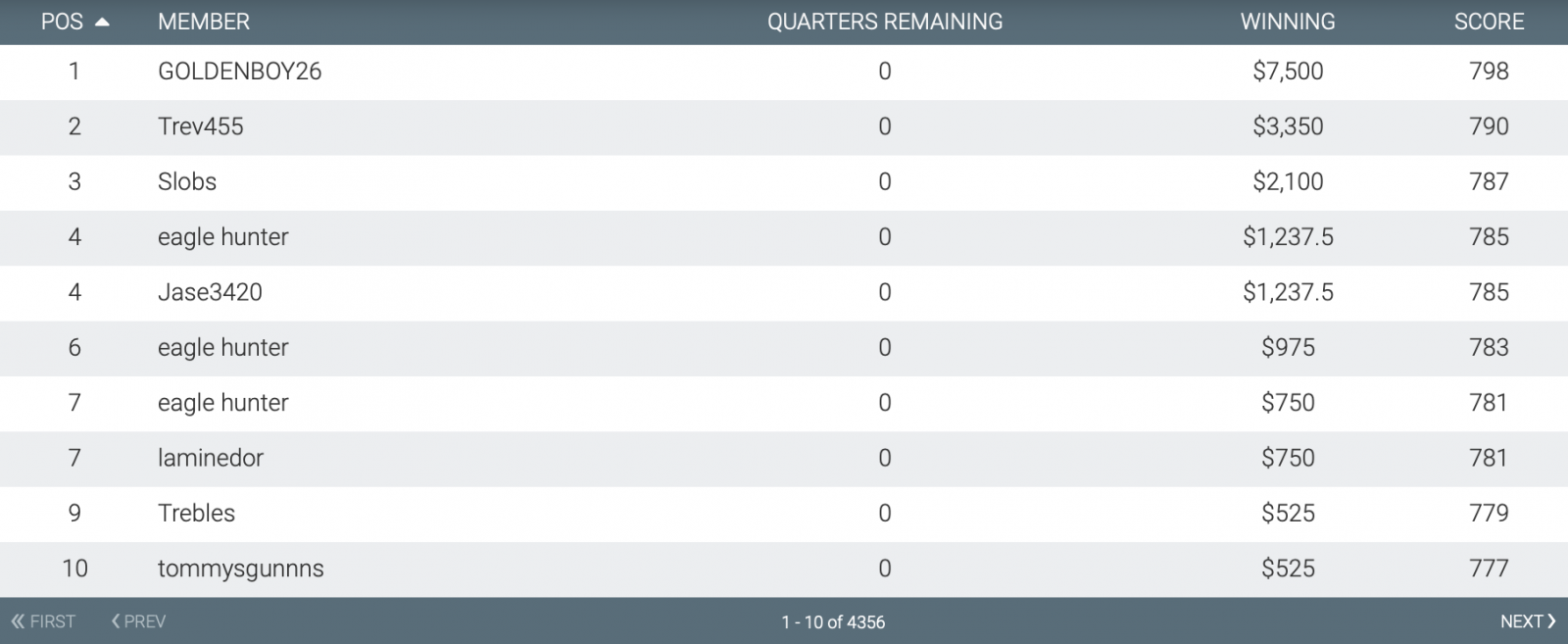1568x644 pixels.
Task: Open member Jase3420
Action: pos(210,292)
